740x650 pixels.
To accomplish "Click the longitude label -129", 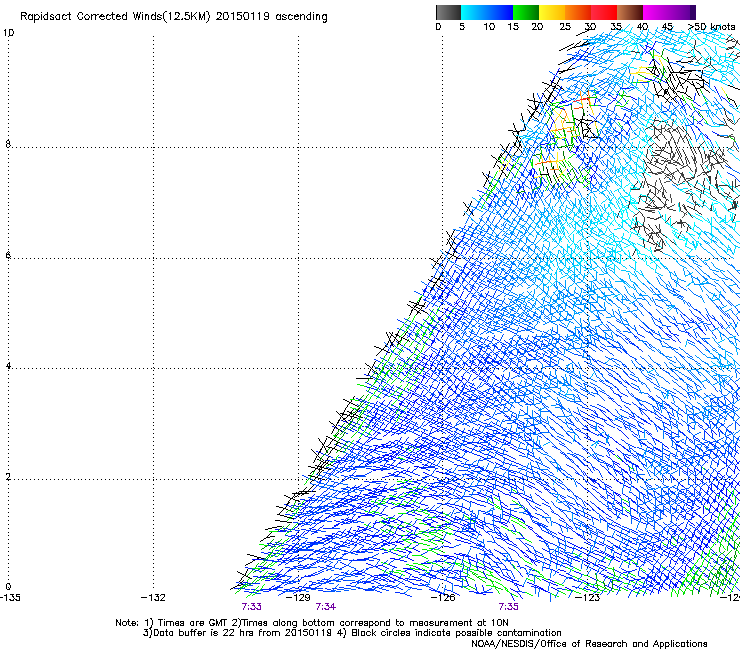I will 298,598.
